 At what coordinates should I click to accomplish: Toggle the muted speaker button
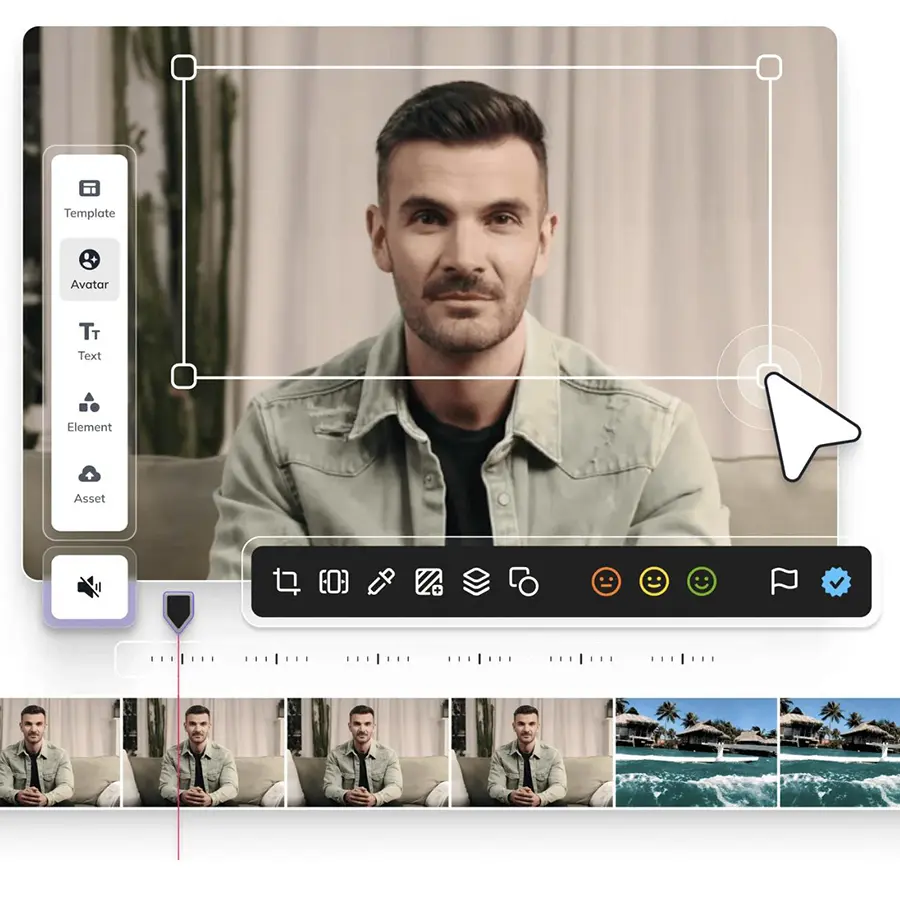coord(90,587)
